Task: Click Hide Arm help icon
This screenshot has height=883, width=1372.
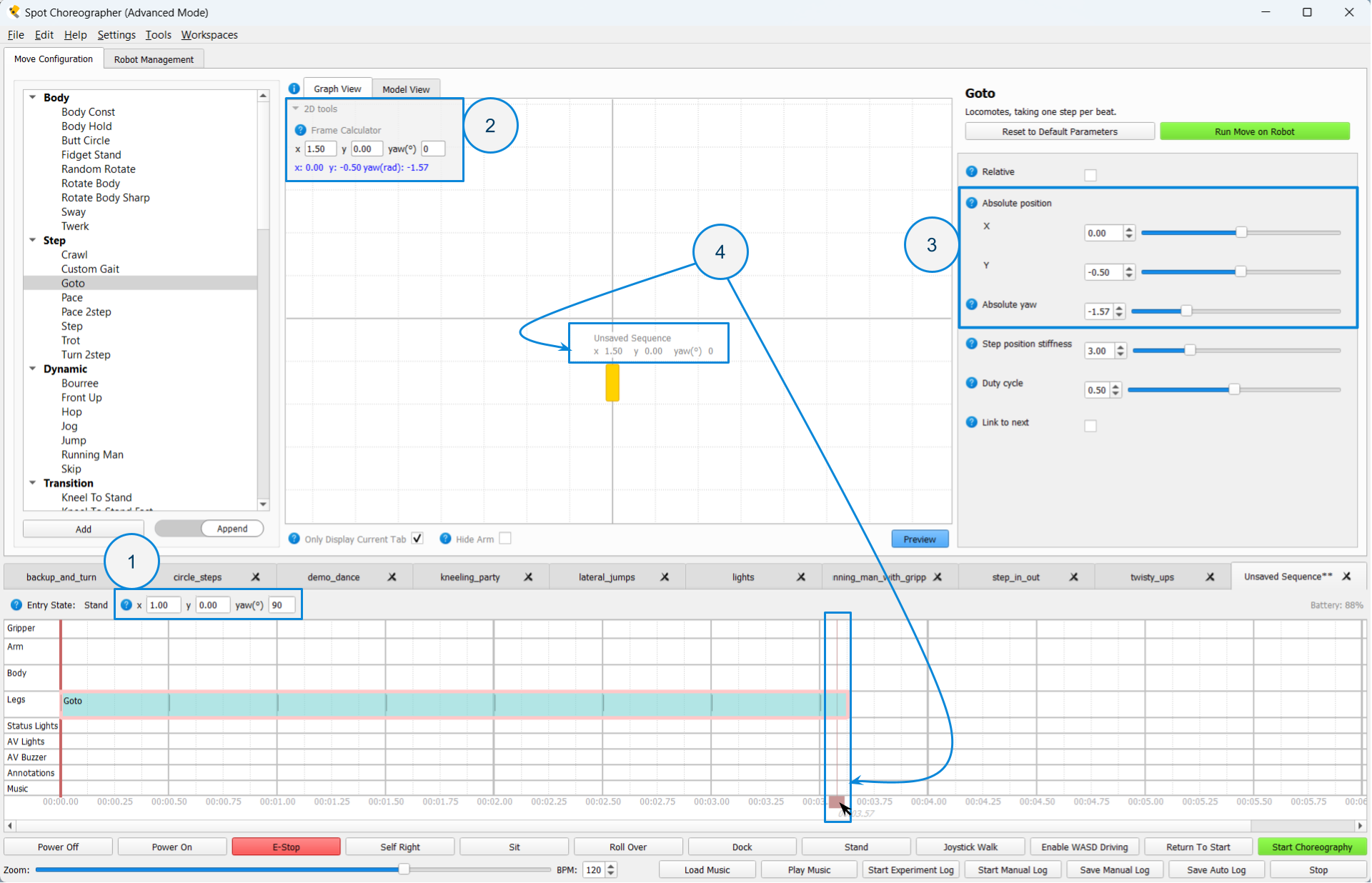Action: tap(445, 539)
